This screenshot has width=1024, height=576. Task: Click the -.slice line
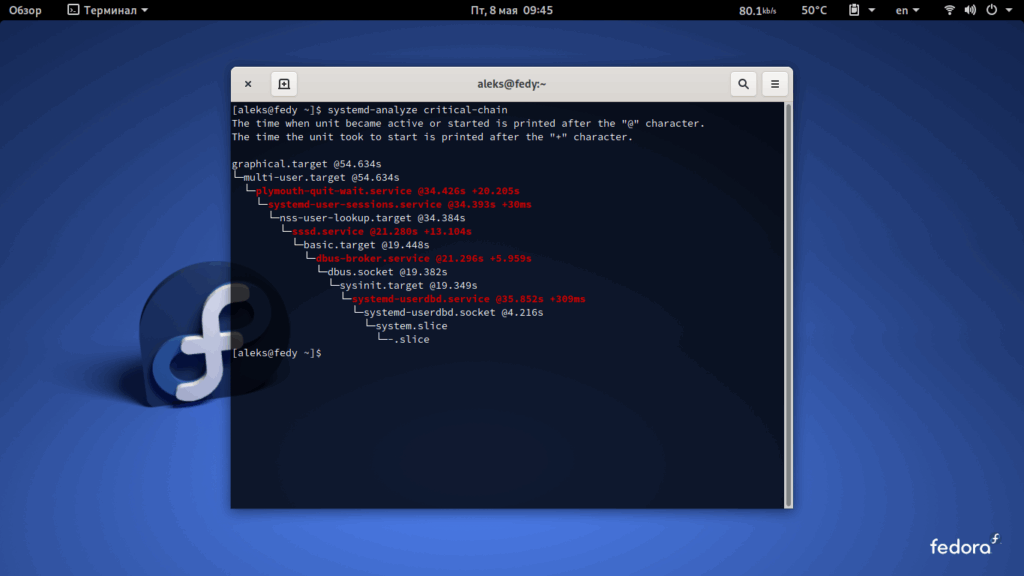tap(408, 340)
